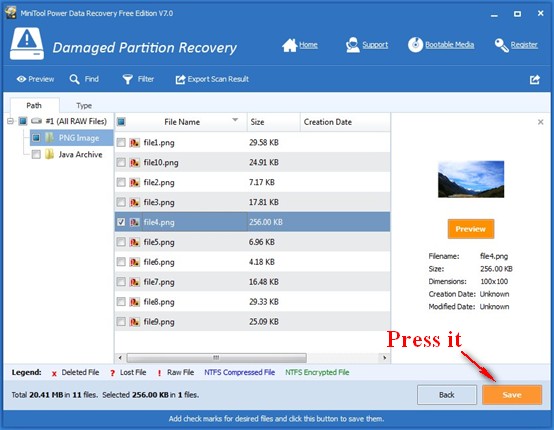Check the file1.png checkbox
554x430 pixels.
[x=121, y=142]
